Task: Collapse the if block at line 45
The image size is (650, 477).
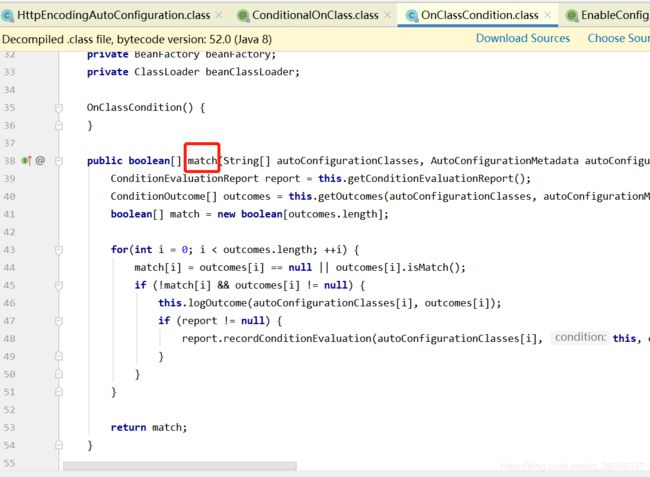Action: pyautogui.click(x=59, y=286)
